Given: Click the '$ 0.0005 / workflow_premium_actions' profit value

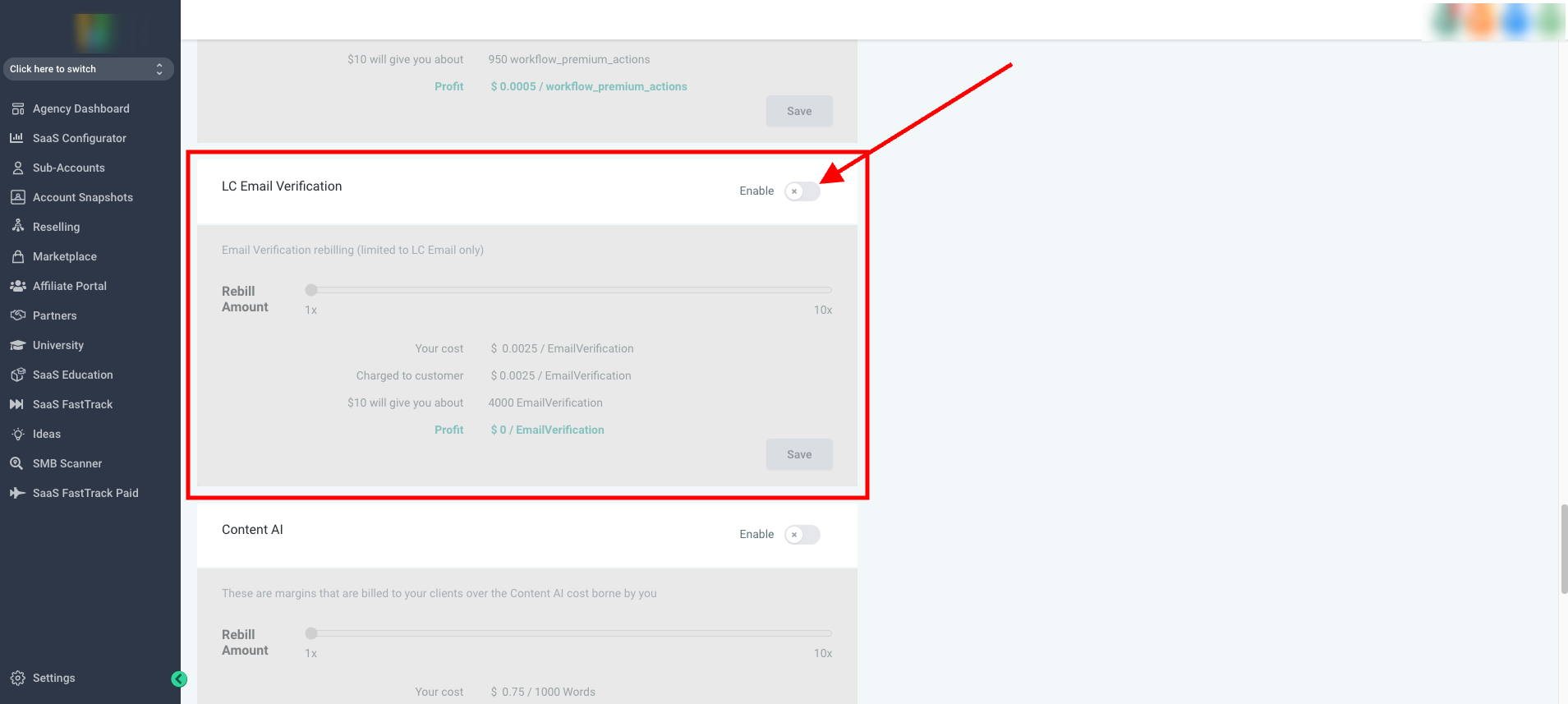Looking at the screenshot, I should pyautogui.click(x=589, y=86).
